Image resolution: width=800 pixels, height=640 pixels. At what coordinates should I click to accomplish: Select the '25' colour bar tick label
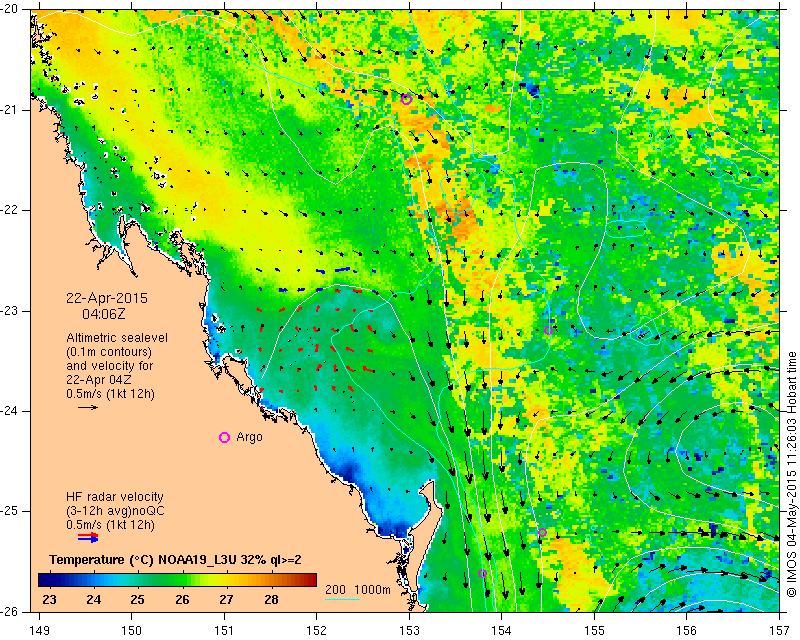137,600
